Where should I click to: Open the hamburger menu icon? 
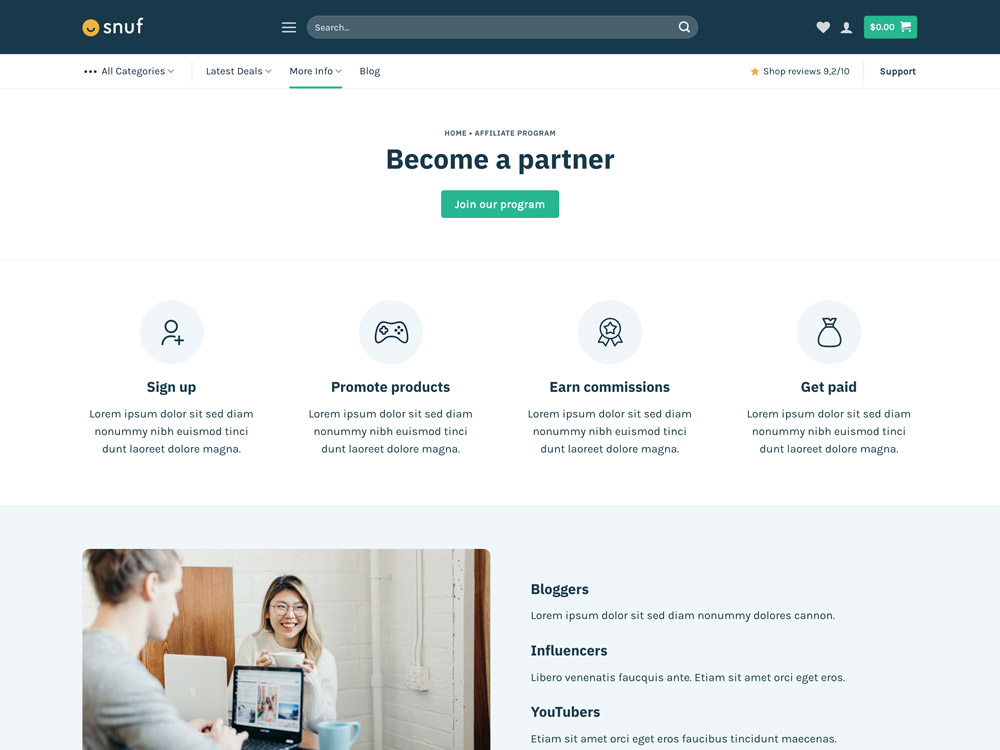(289, 27)
